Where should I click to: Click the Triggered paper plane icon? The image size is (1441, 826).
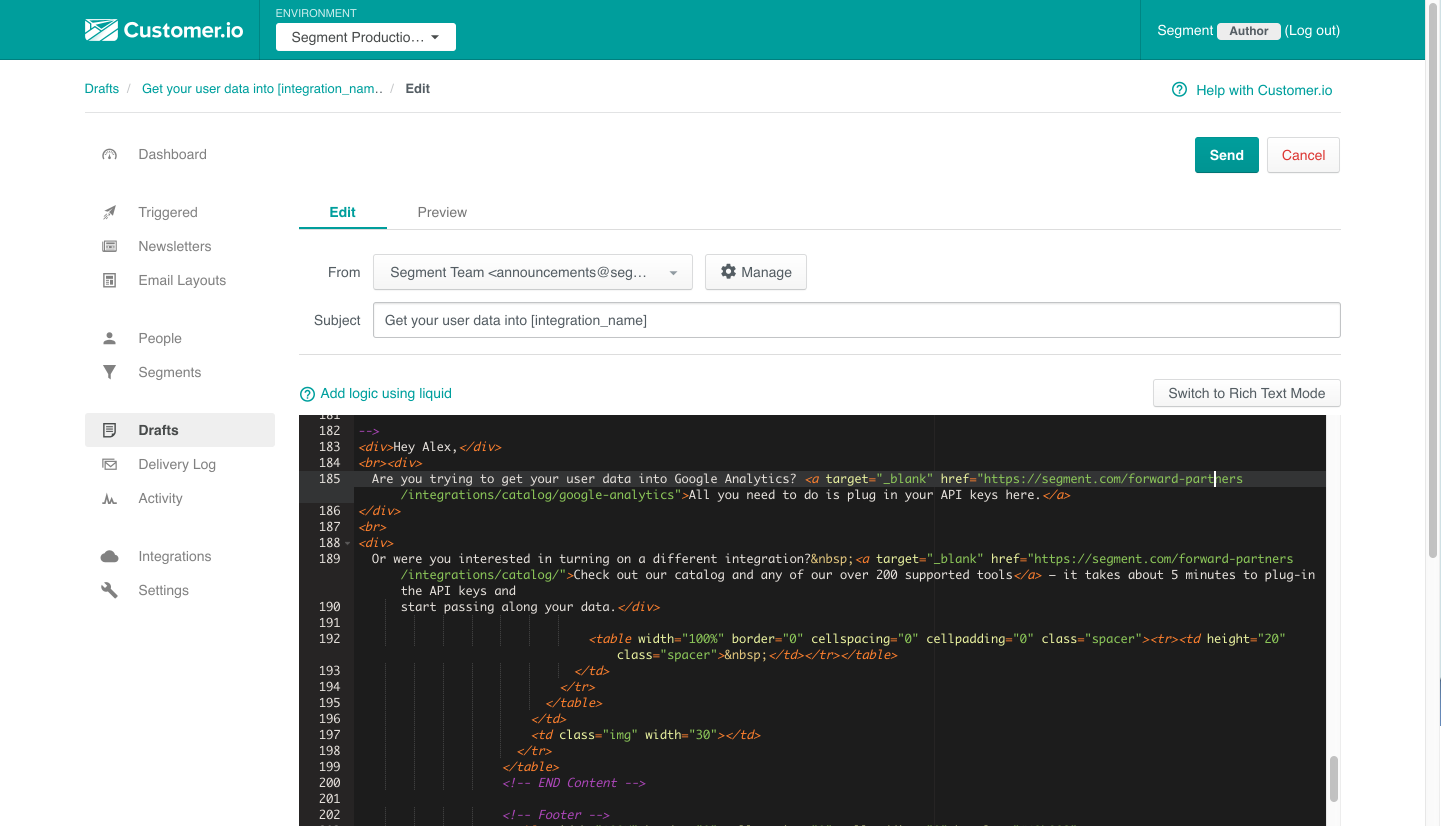click(x=110, y=213)
